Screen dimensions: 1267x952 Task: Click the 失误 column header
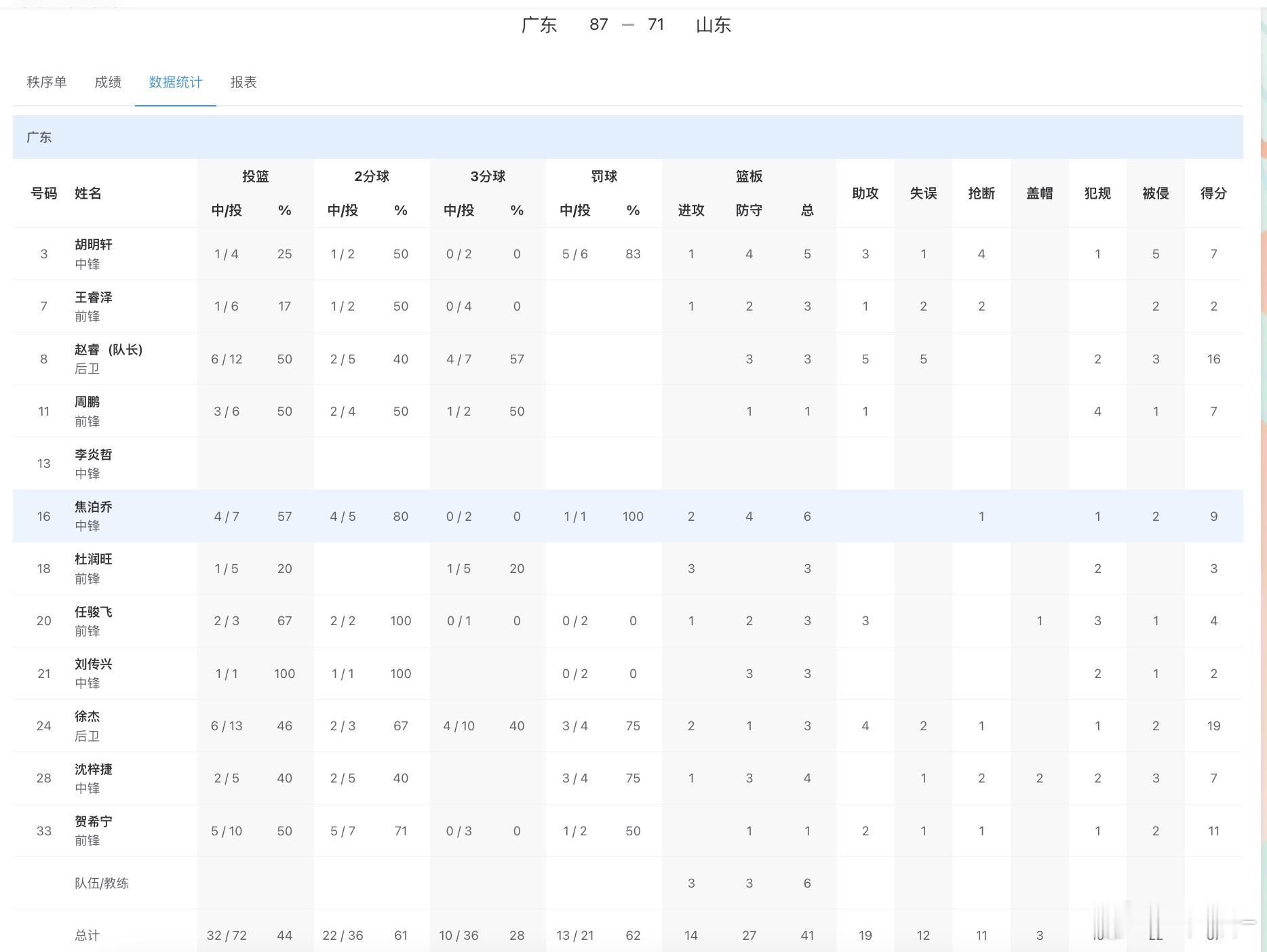click(923, 193)
